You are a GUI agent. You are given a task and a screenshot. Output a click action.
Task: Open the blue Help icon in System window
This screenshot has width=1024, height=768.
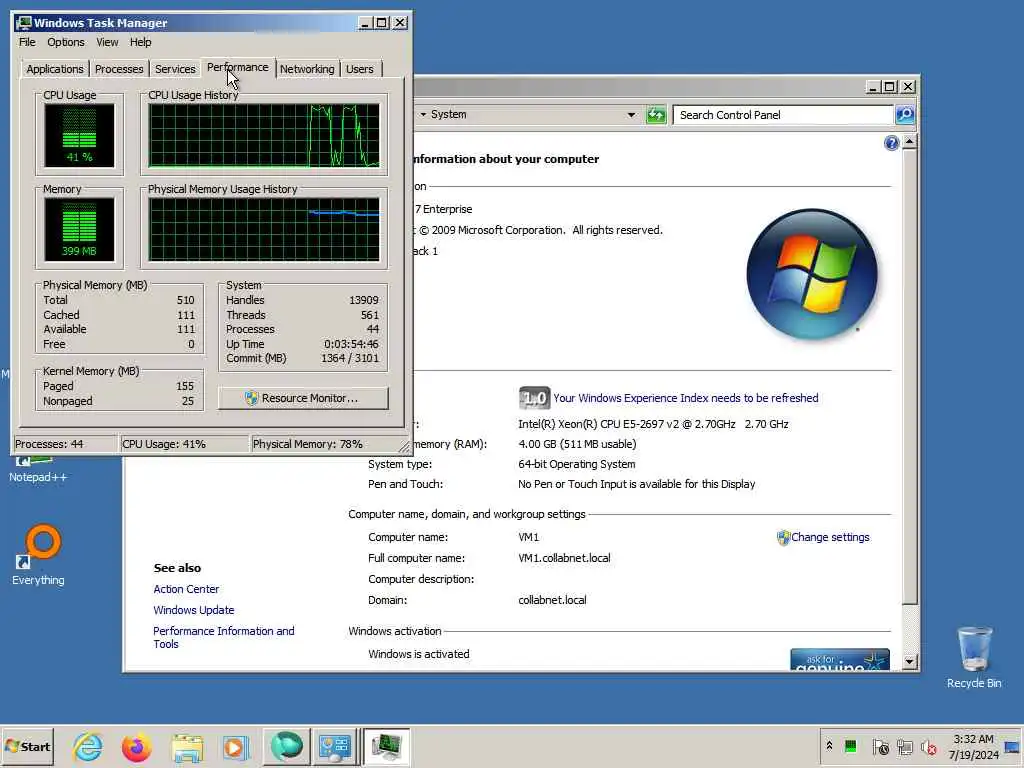891,143
